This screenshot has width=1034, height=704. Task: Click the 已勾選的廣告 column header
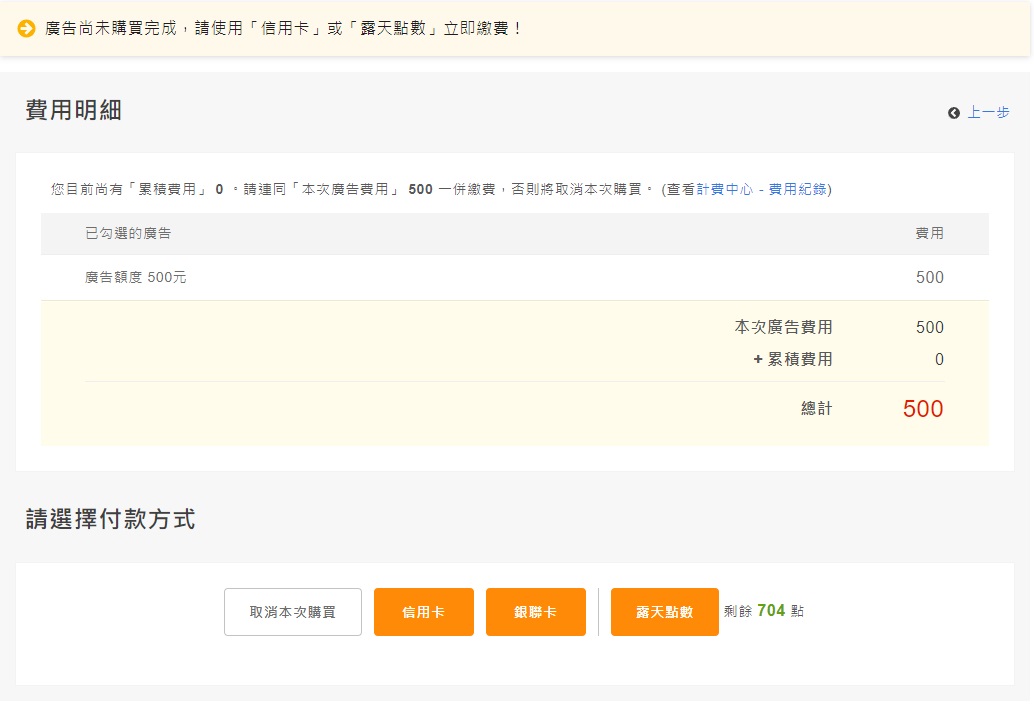(128, 234)
